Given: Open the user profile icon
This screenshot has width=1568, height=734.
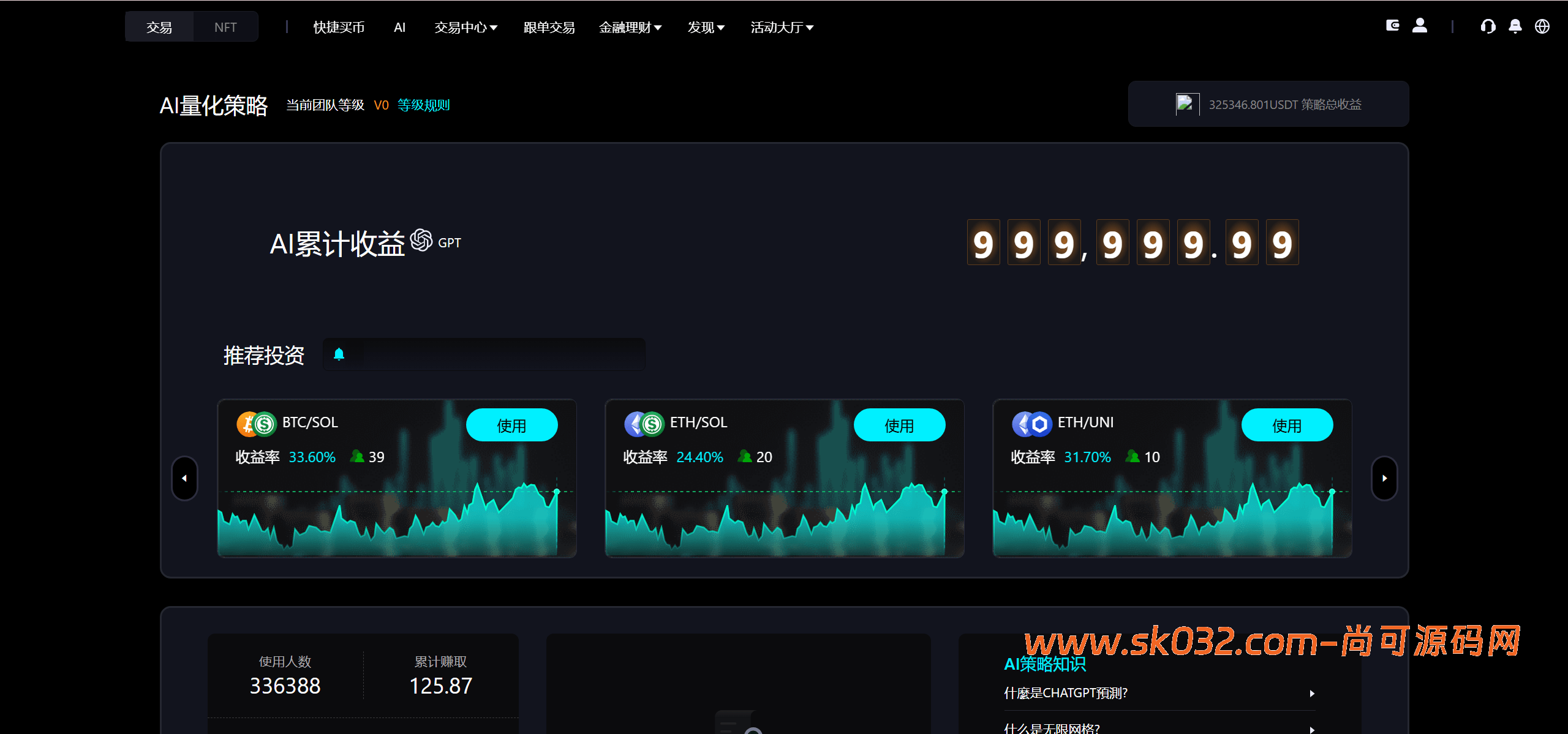Looking at the screenshot, I should pyautogui.click(x=1420, y=26).
